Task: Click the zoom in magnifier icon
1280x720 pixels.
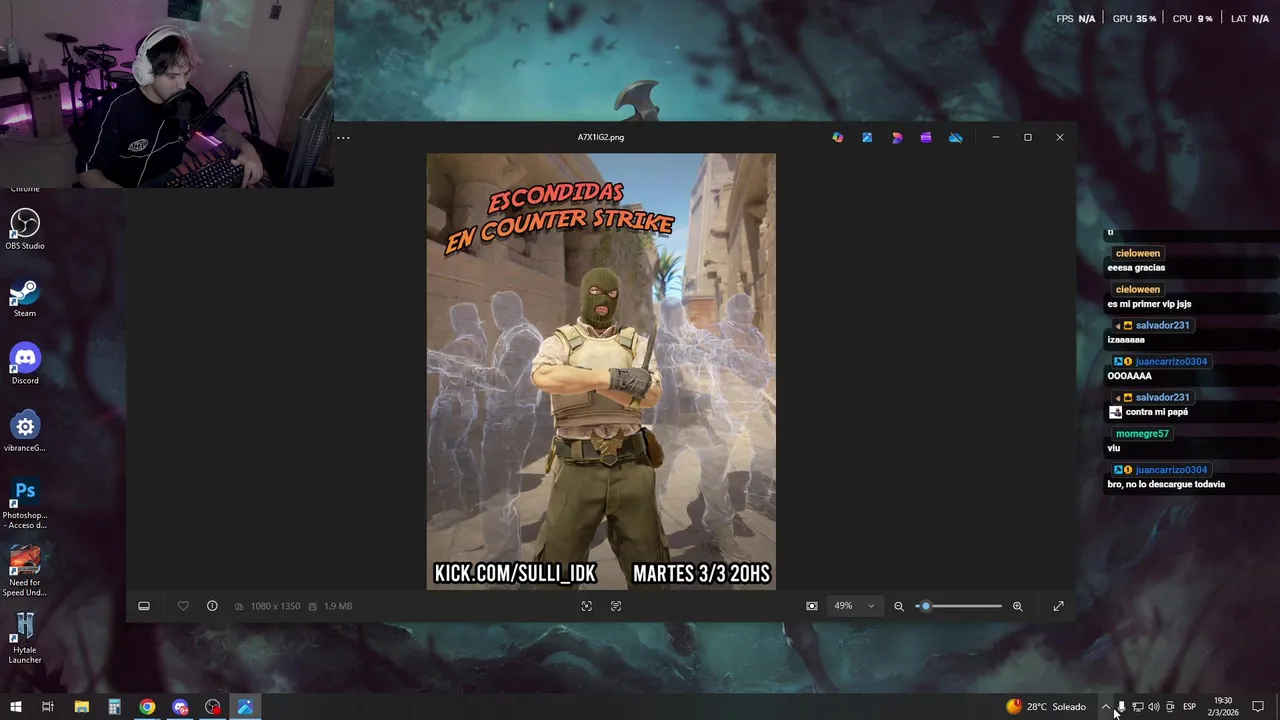Action: 1018,606
